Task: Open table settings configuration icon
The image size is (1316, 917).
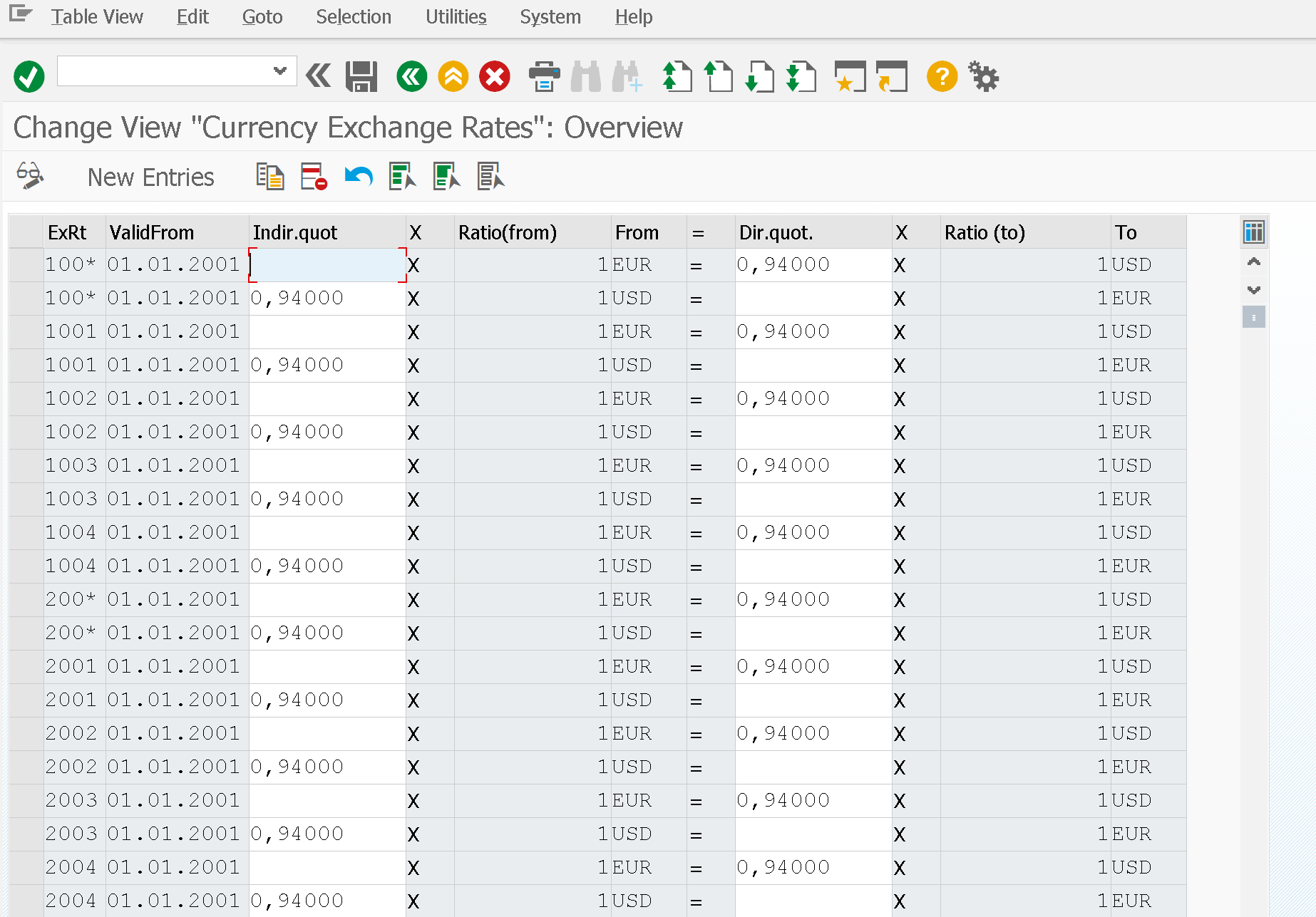Action: [x=1254, y=232]
